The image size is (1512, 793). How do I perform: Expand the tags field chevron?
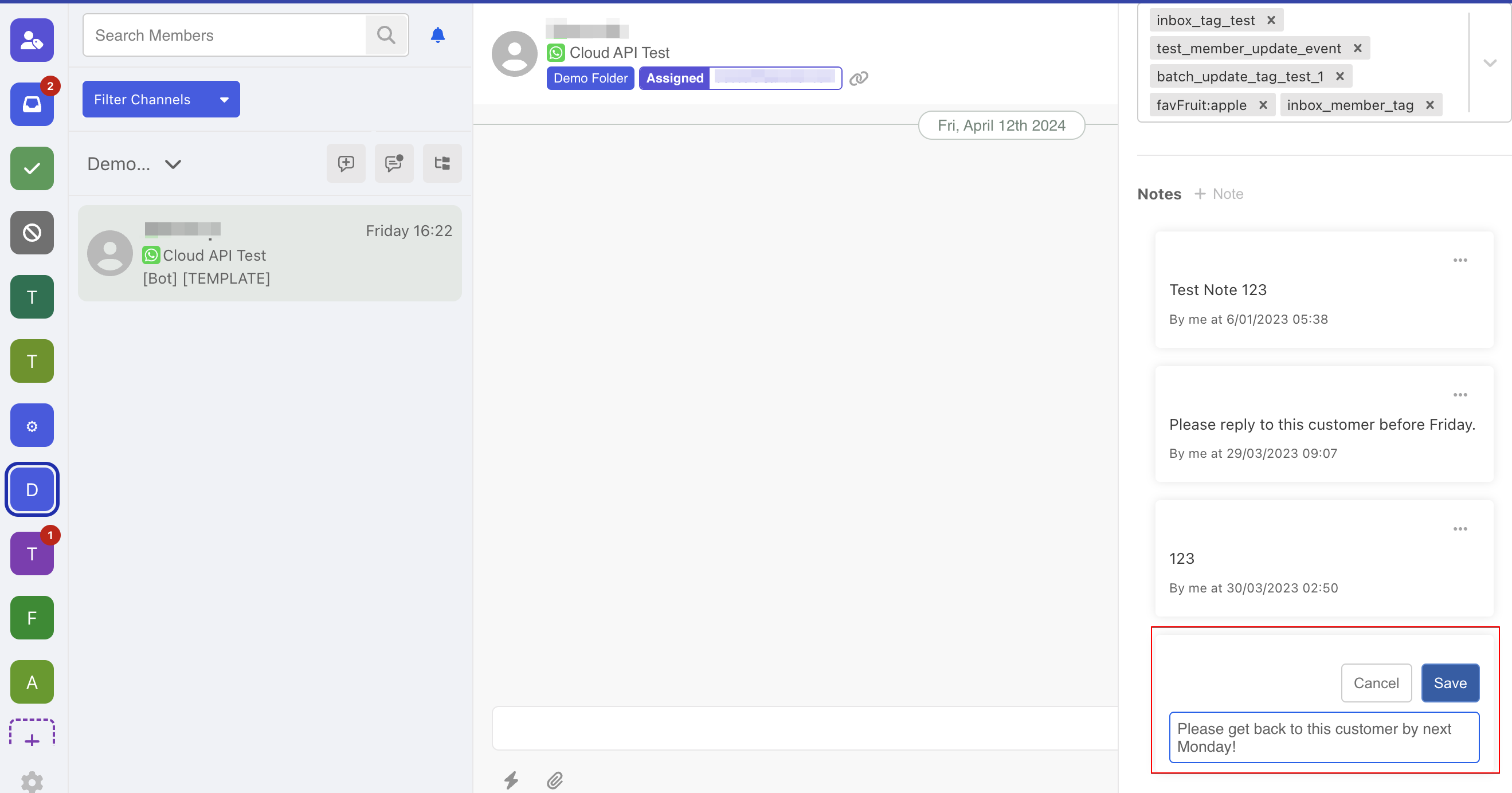click(1489, 62)
